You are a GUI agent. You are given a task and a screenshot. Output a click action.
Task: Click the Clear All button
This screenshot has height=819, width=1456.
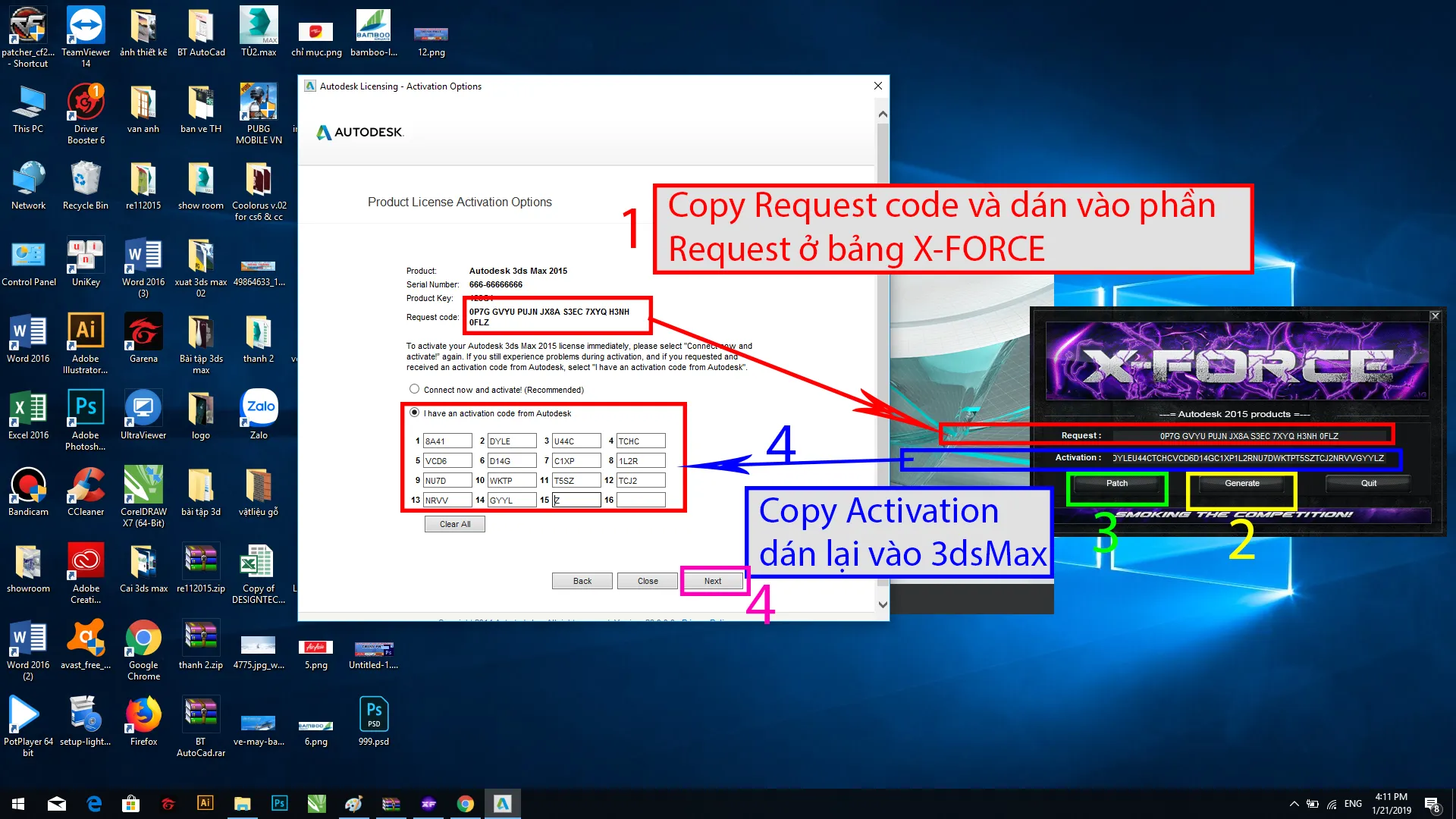(455, 524)
